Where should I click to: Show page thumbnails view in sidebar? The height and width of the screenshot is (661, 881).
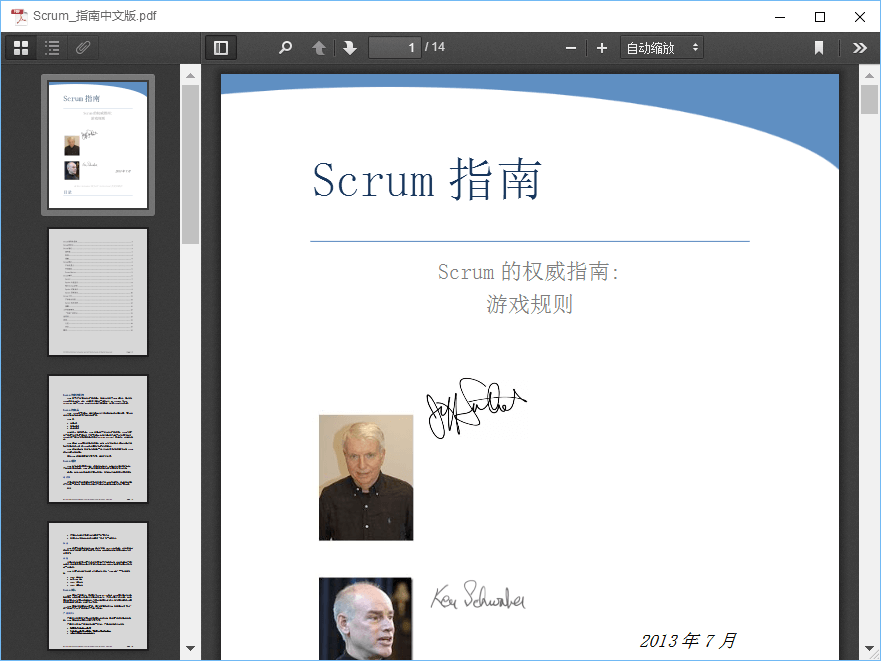click(x=21, y=48)
